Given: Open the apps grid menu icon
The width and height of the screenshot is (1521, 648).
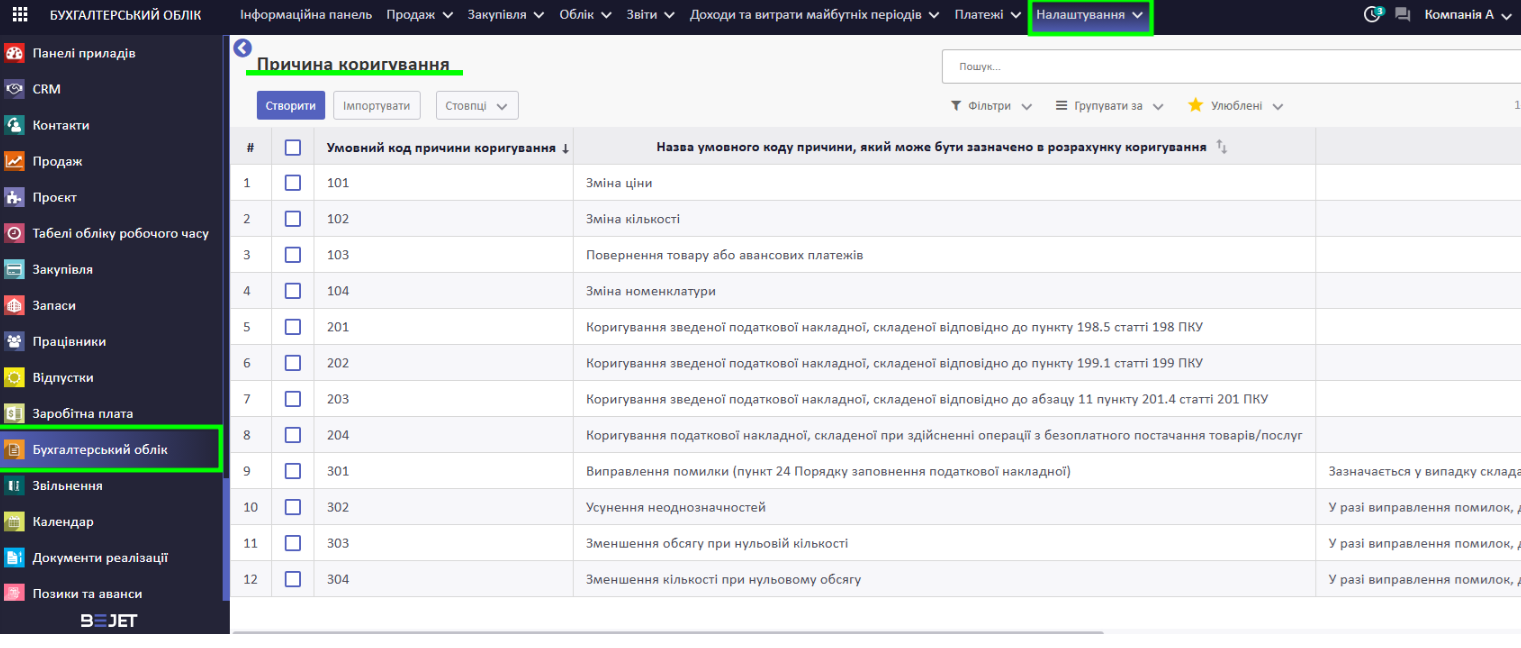Looking at the screenshot, I should point(20,15).
